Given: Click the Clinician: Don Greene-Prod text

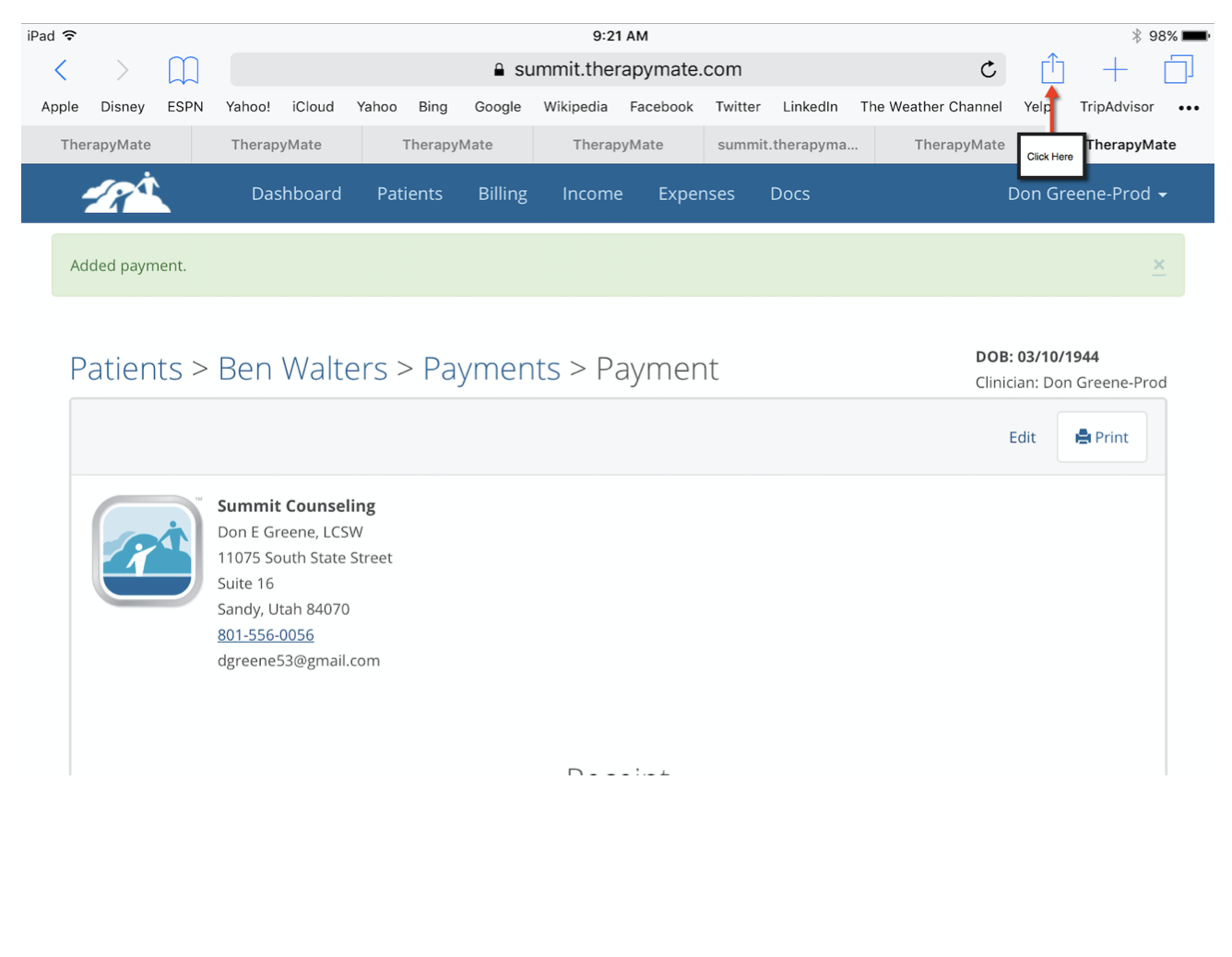Looking at the screenshot, I should click(x=1071, y=383).
